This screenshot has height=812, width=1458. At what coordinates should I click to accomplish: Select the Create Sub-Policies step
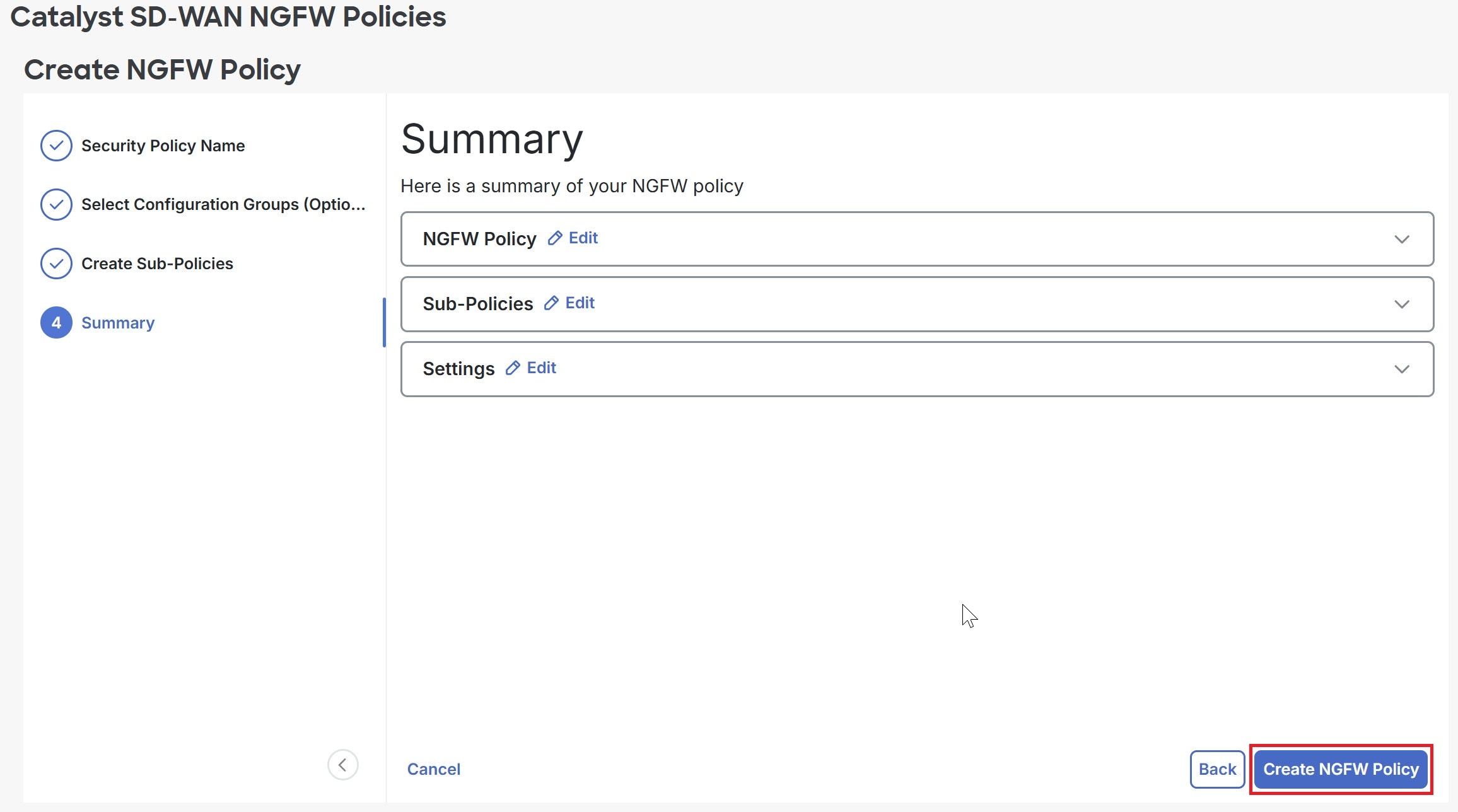point(157,264)
